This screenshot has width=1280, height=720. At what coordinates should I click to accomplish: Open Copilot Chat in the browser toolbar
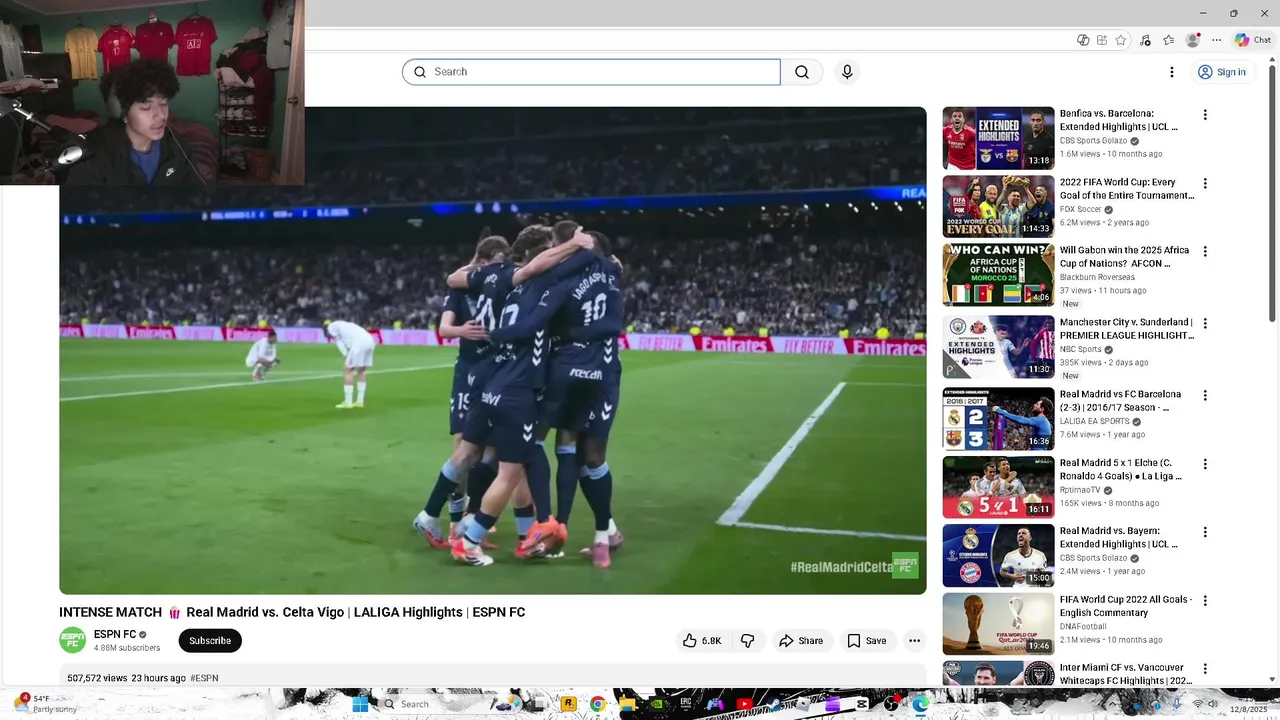point(1252,40)
